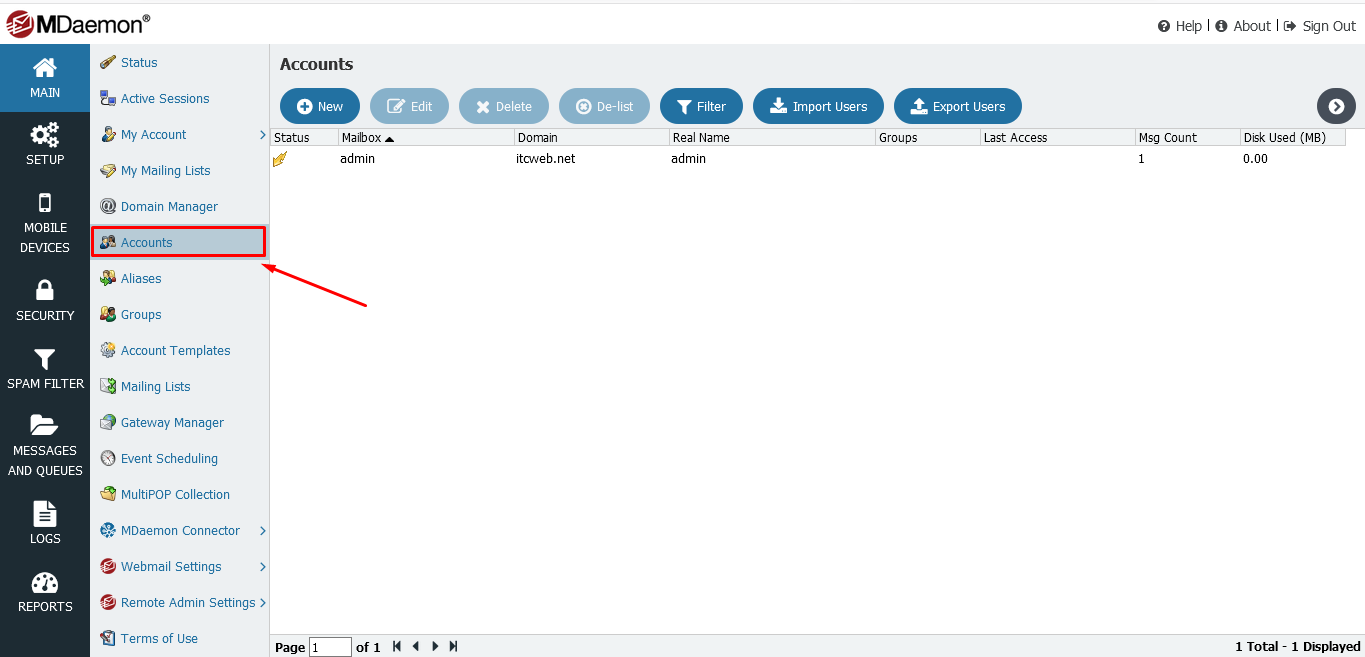This screenshot has width=1365, height=657.
Task: Click the Active Sessions icon
Action: click(108, 98)
